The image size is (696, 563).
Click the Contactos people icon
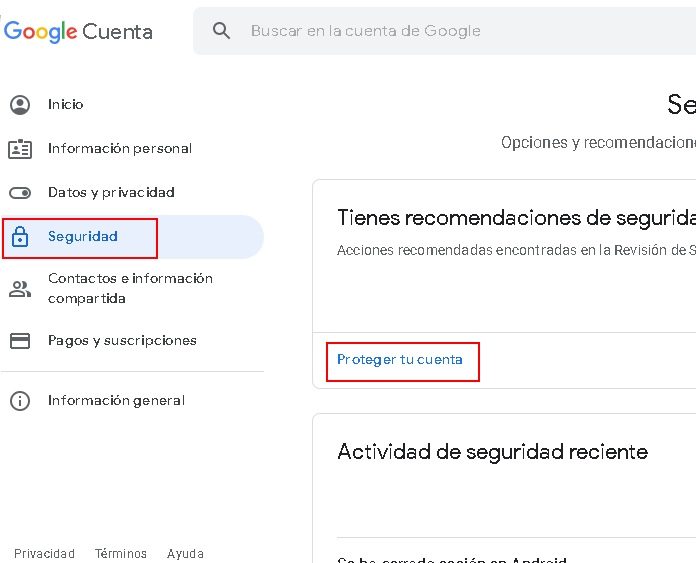point(20,289)
